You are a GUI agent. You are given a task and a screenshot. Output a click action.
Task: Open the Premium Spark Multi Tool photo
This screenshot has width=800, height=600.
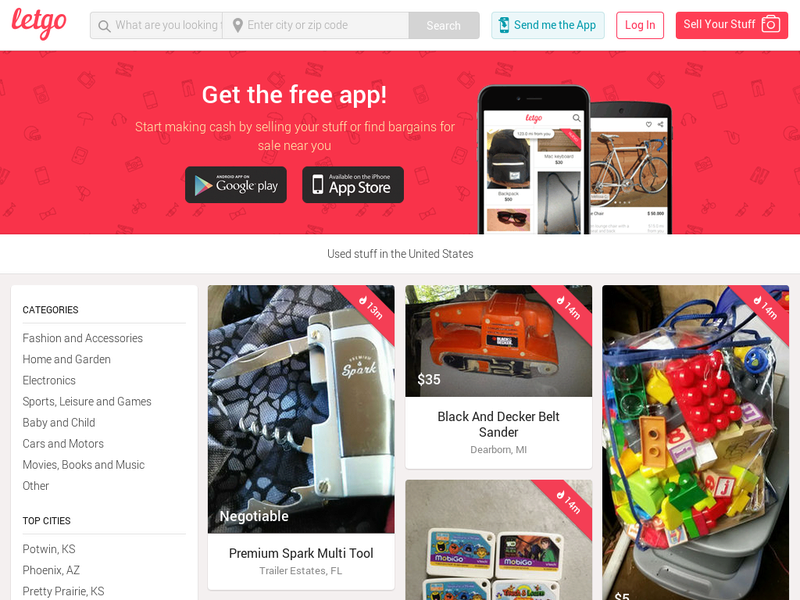click(x=301, y=409)
